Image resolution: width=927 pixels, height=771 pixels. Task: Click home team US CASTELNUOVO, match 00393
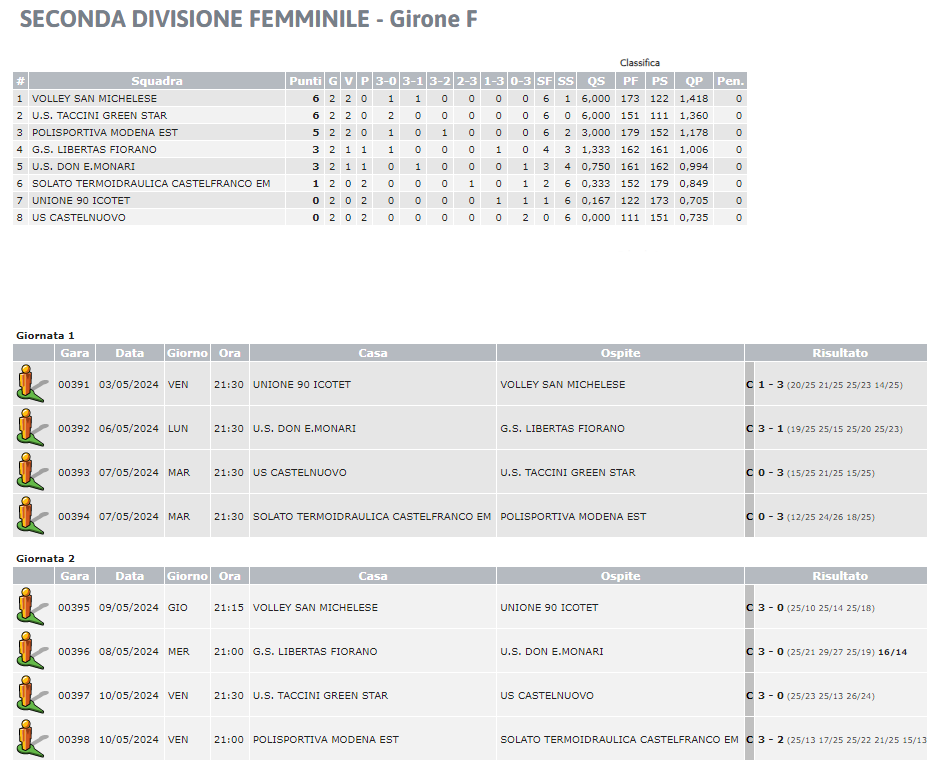point(300,472)
